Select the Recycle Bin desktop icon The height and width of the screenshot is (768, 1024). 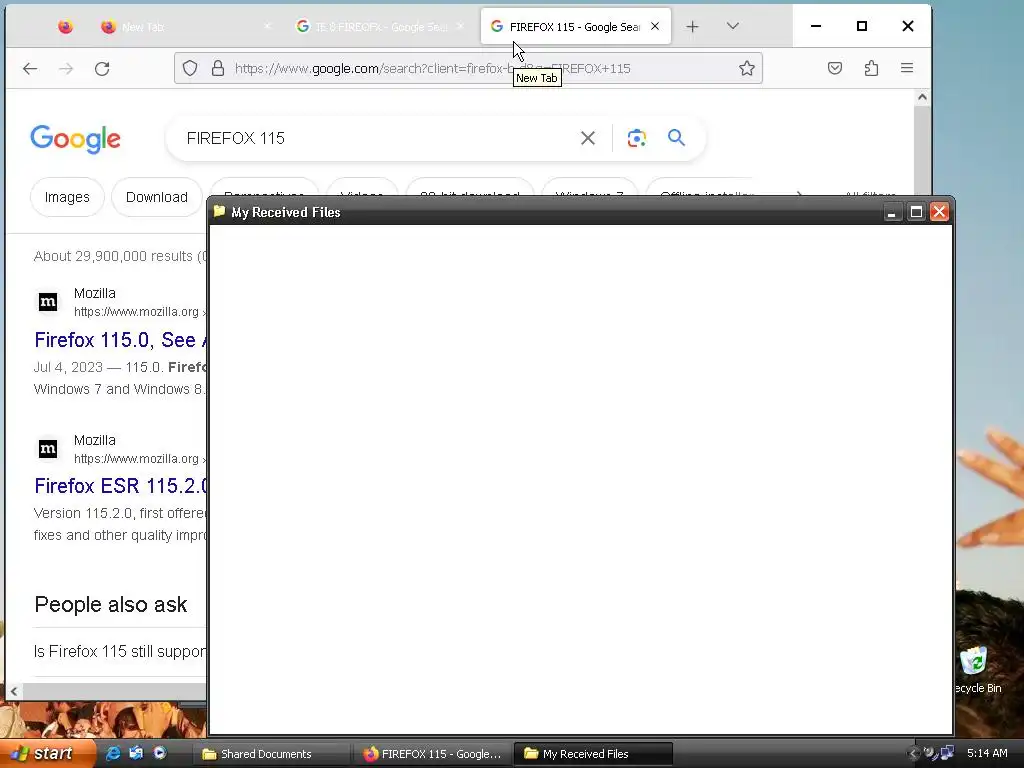(975, 669)
